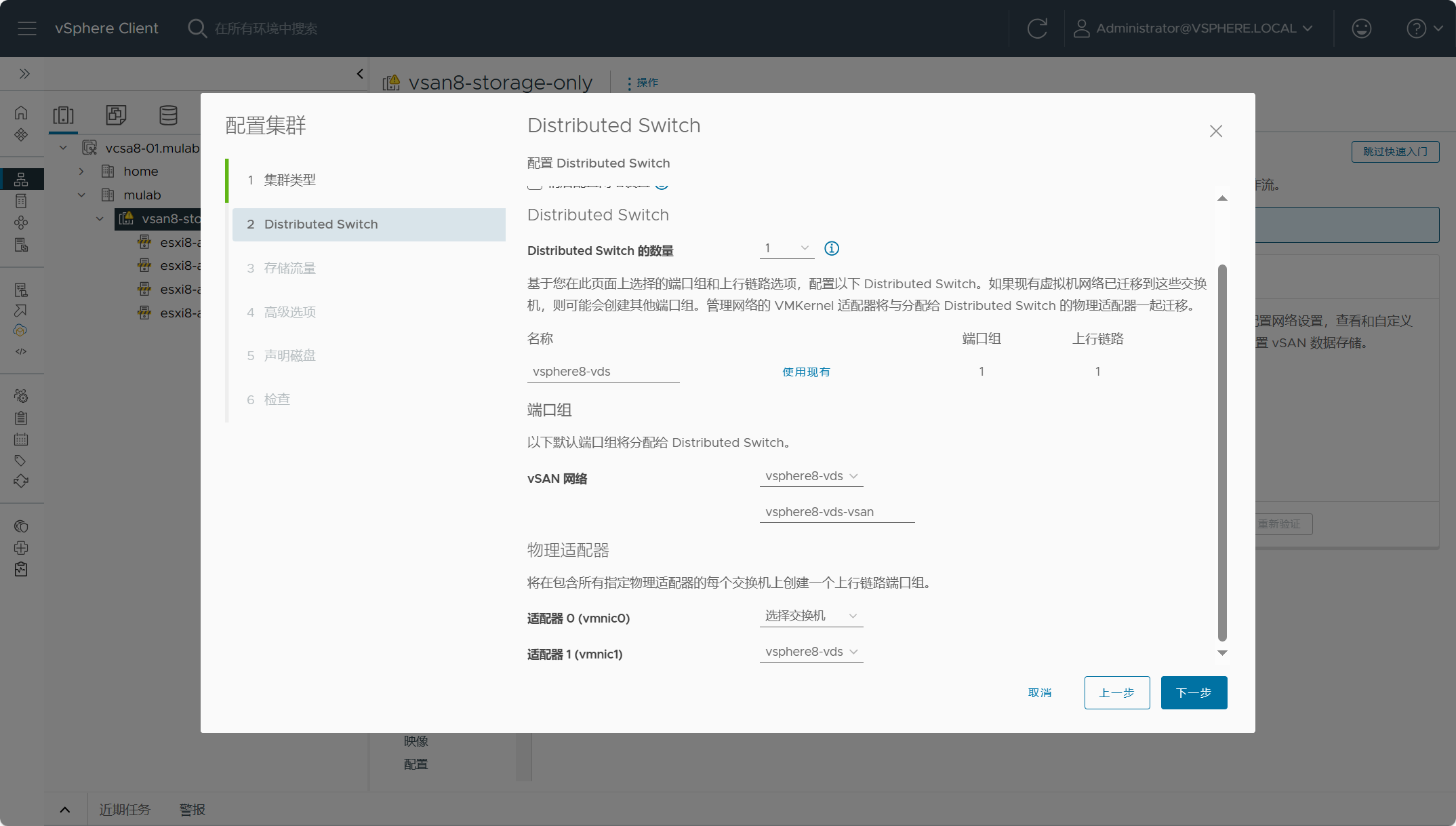Open Shortcuts in the sidebar
The image size is (1456, 826).
point(21,135)
